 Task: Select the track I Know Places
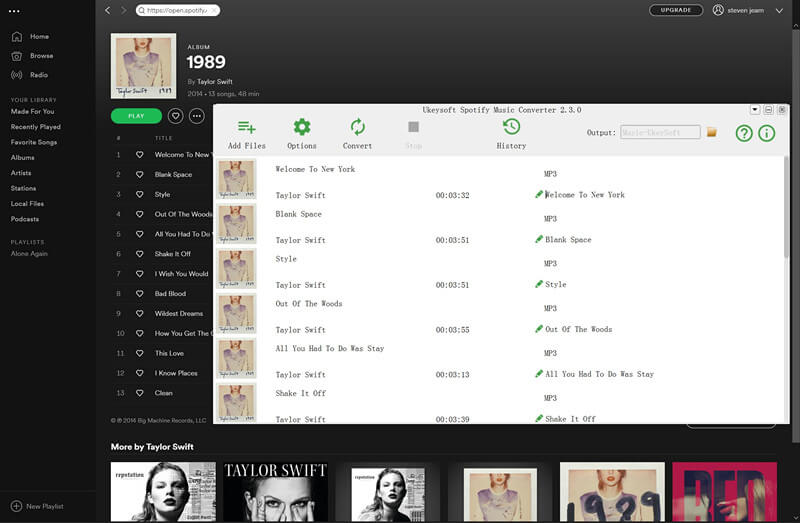click(176, 373)
